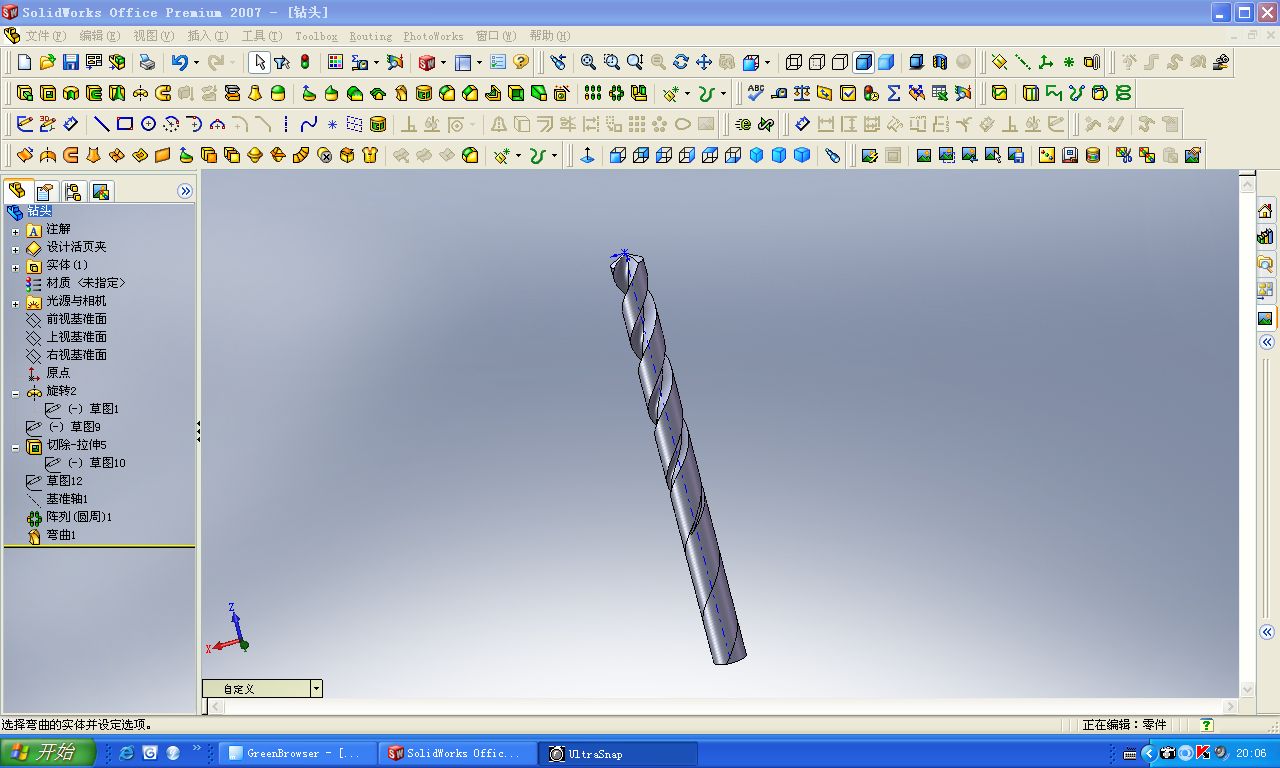Toggle Shadows in Shaded Mode

click(x=917, y=62)
